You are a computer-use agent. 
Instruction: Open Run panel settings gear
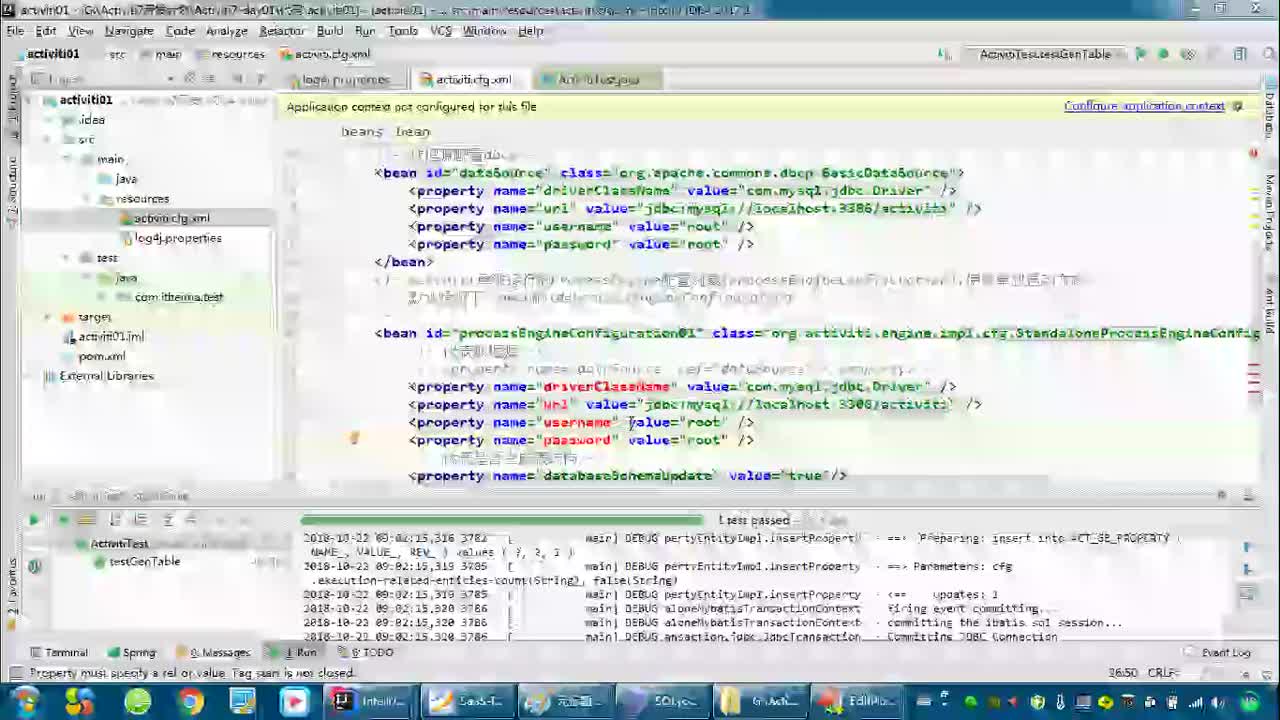tap(1222, 496)
